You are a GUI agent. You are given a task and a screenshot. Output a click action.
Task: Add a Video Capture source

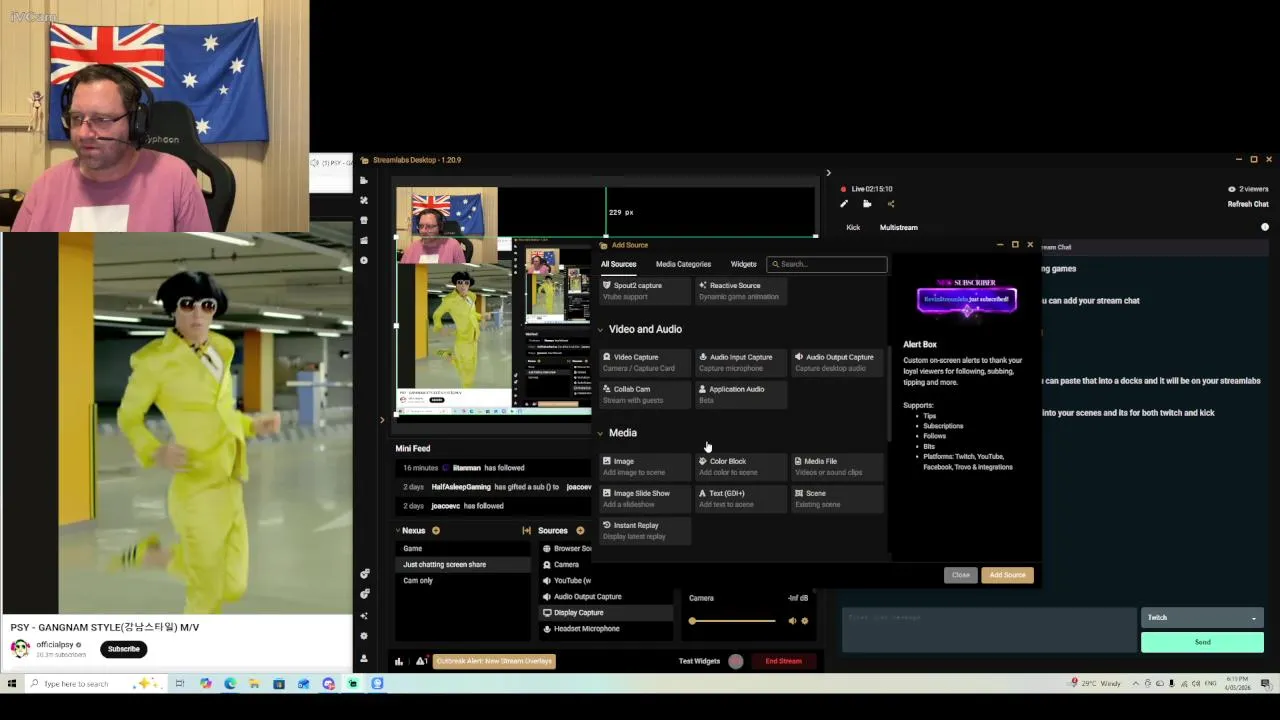click(645, 362)
